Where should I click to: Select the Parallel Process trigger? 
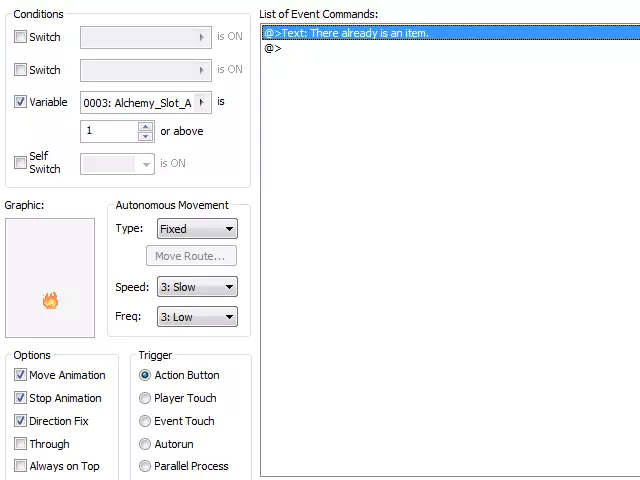(145, 466)
